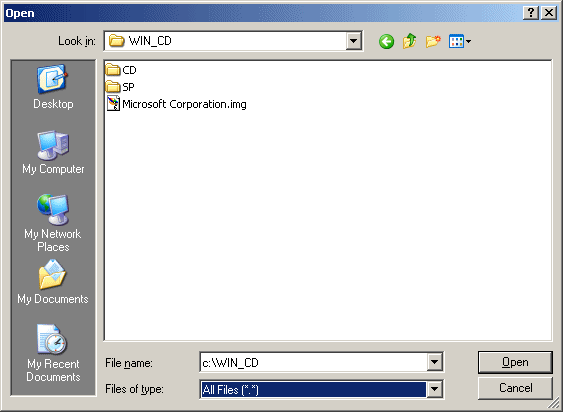
Task: Show My Recent Documents
Action: (53, 353)
